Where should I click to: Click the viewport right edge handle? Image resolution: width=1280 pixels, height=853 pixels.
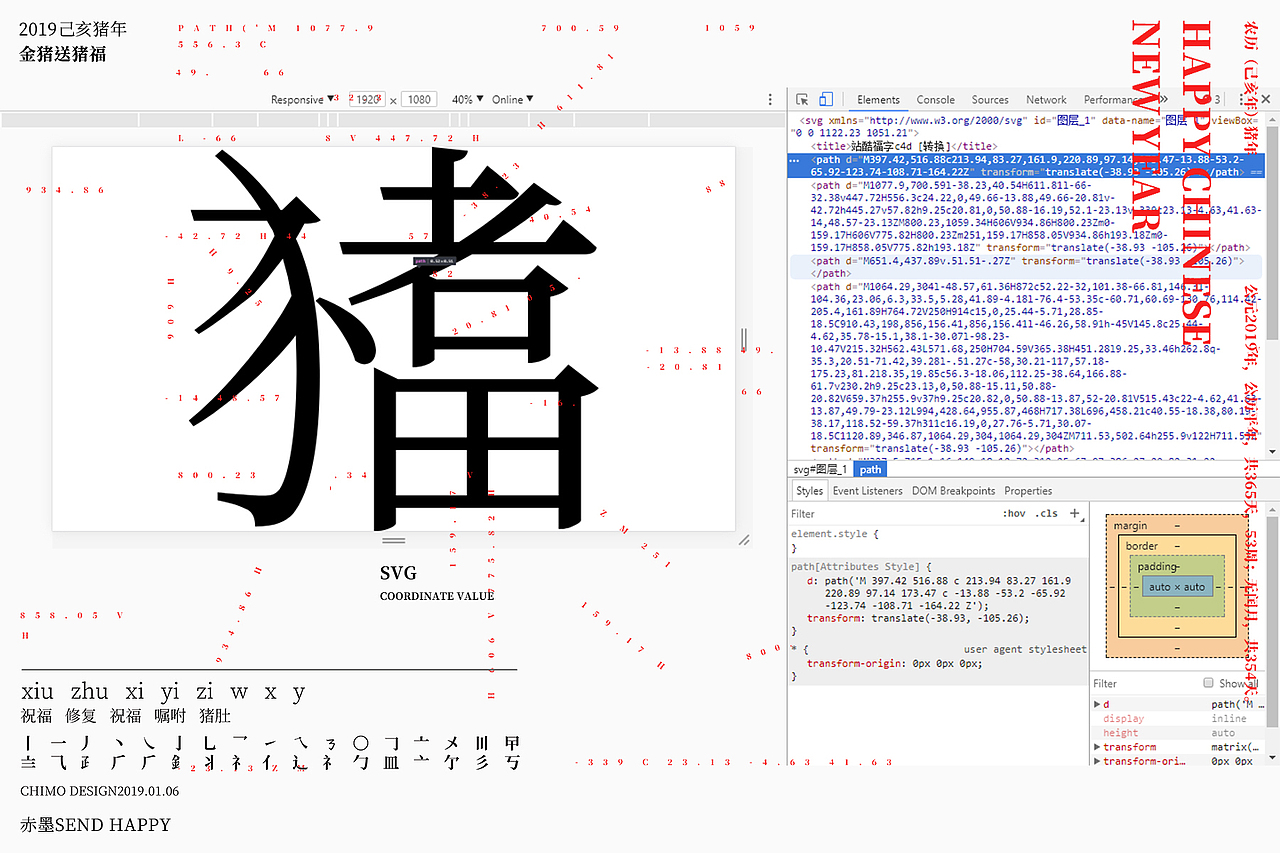click(x=743, y=340)
